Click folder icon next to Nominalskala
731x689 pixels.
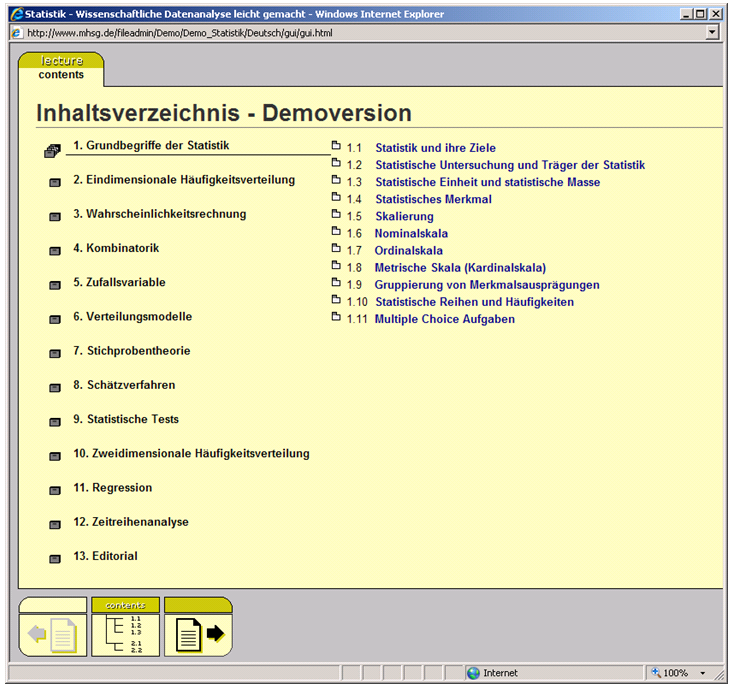(336, 232)
